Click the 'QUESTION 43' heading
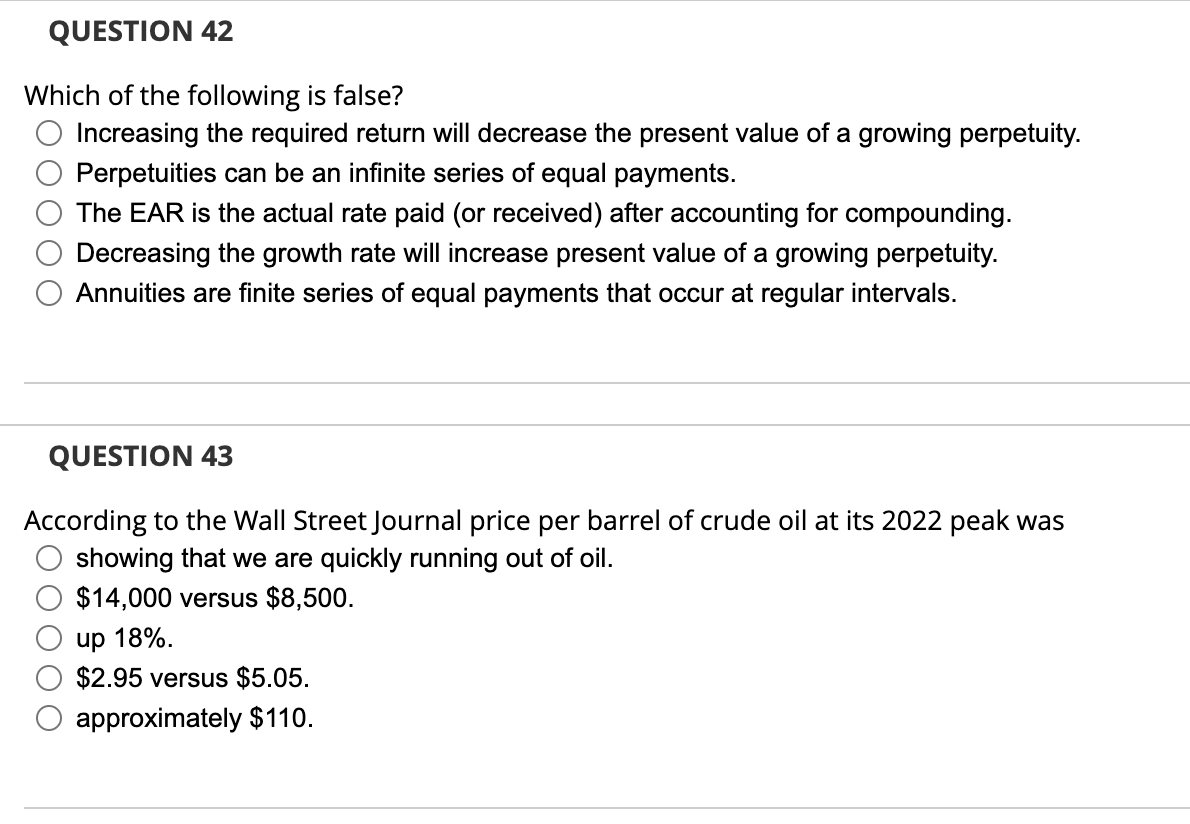Image resolution: width=1190 pixels, height=824 pixels. (x=141, y=456)
